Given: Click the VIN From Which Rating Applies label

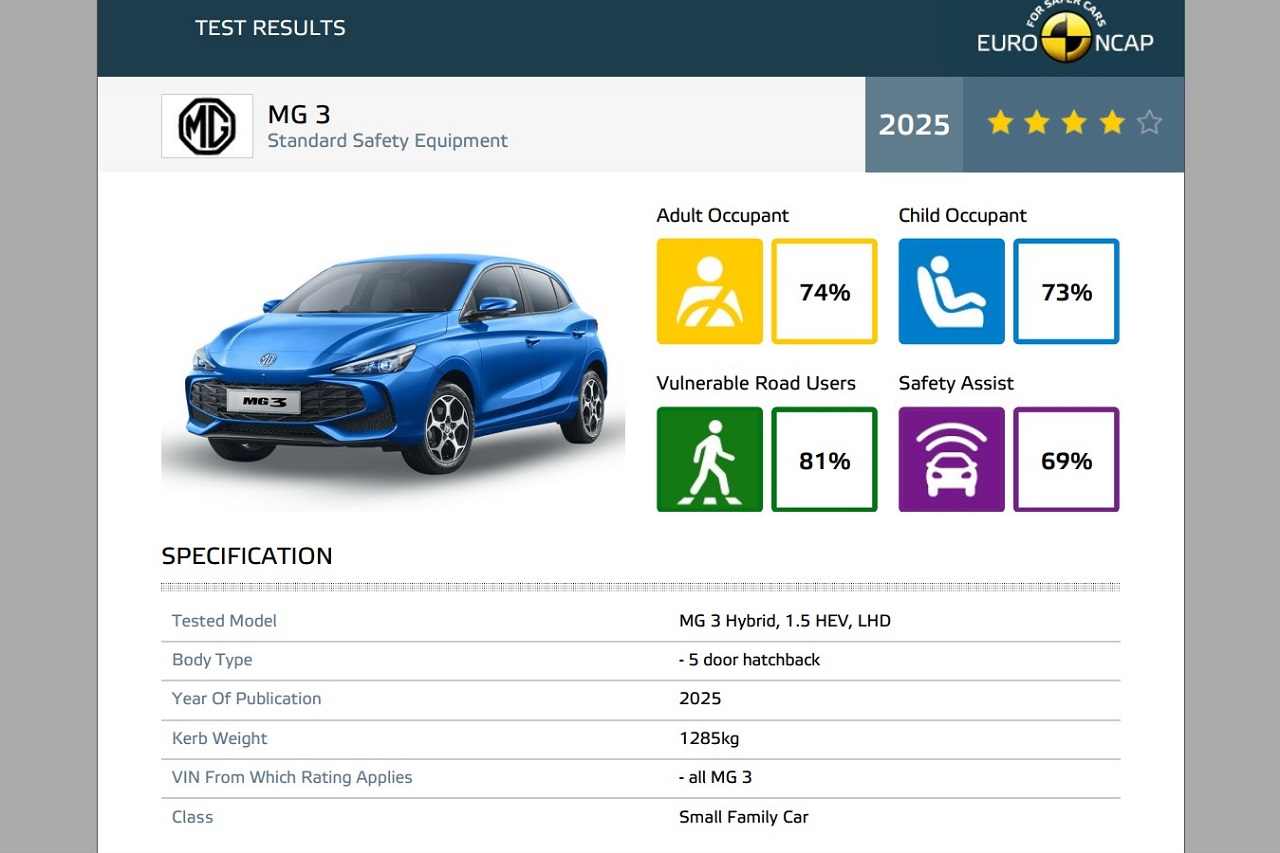Looking at the screenshot, I should click(292, 777).
